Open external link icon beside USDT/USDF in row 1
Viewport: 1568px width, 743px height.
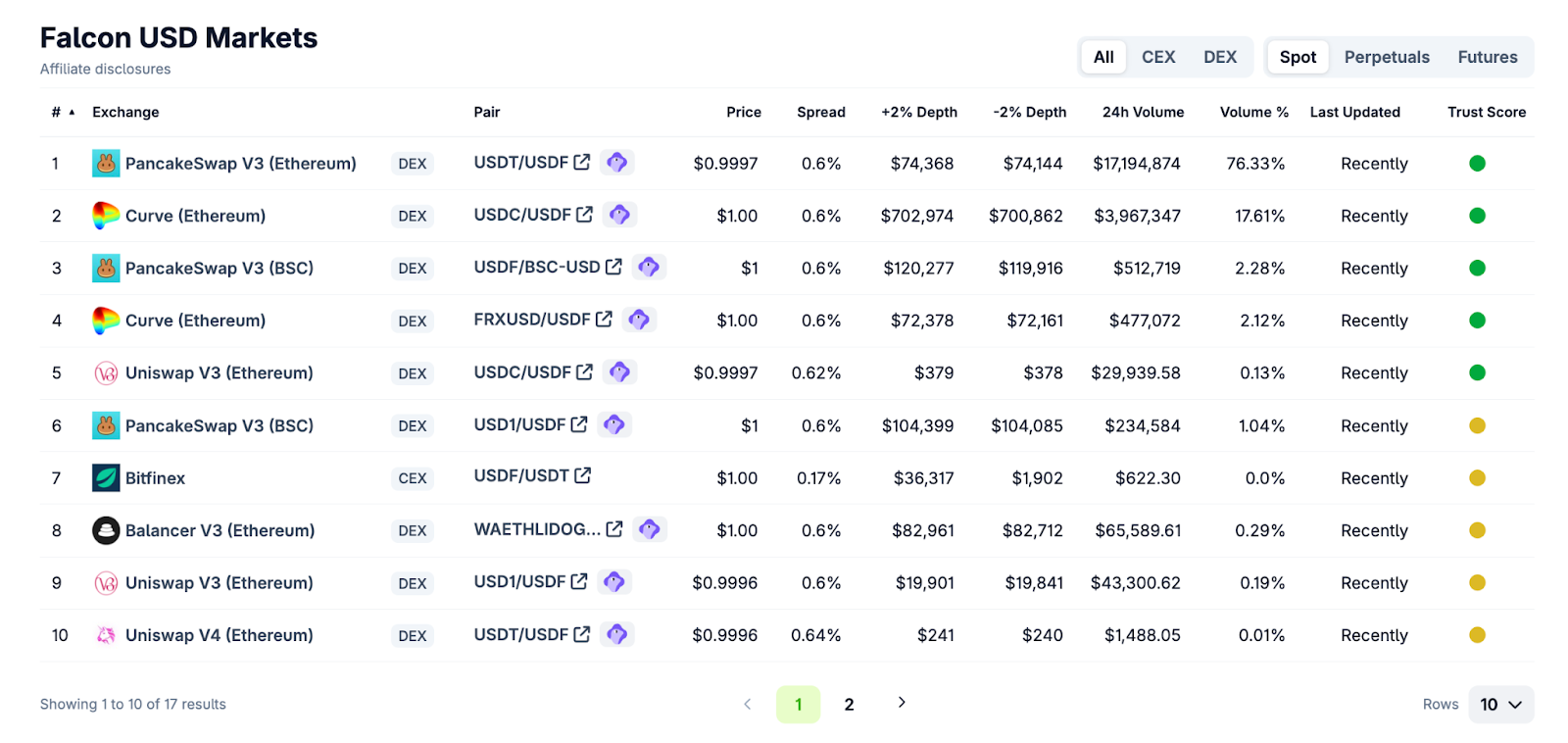(x=582, y=162)
